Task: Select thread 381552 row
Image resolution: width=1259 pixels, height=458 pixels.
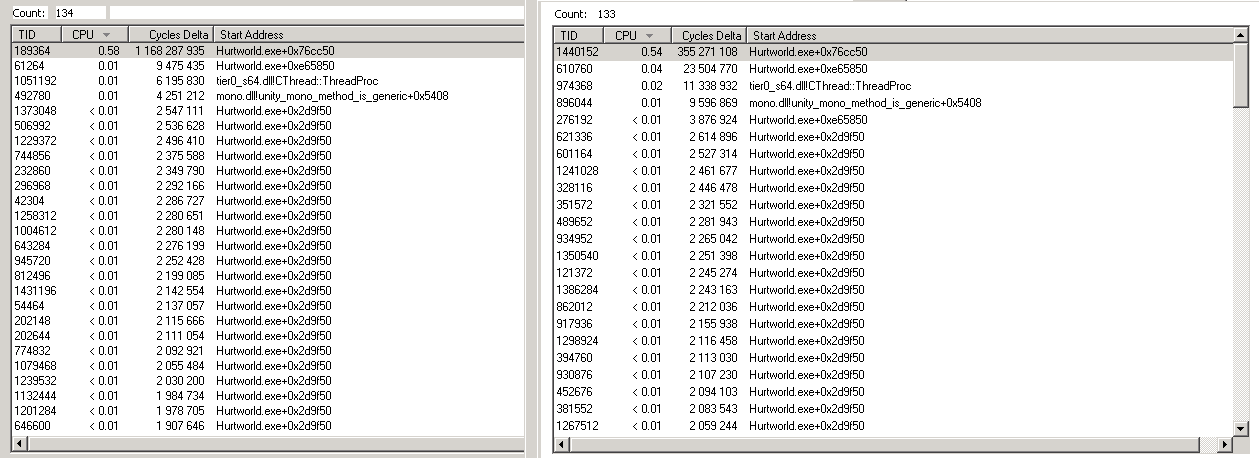Action: (892, 408)
